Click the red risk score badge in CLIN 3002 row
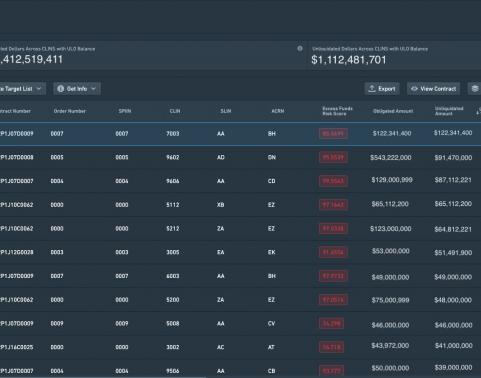Screen dimensions: 481x378 331,347
